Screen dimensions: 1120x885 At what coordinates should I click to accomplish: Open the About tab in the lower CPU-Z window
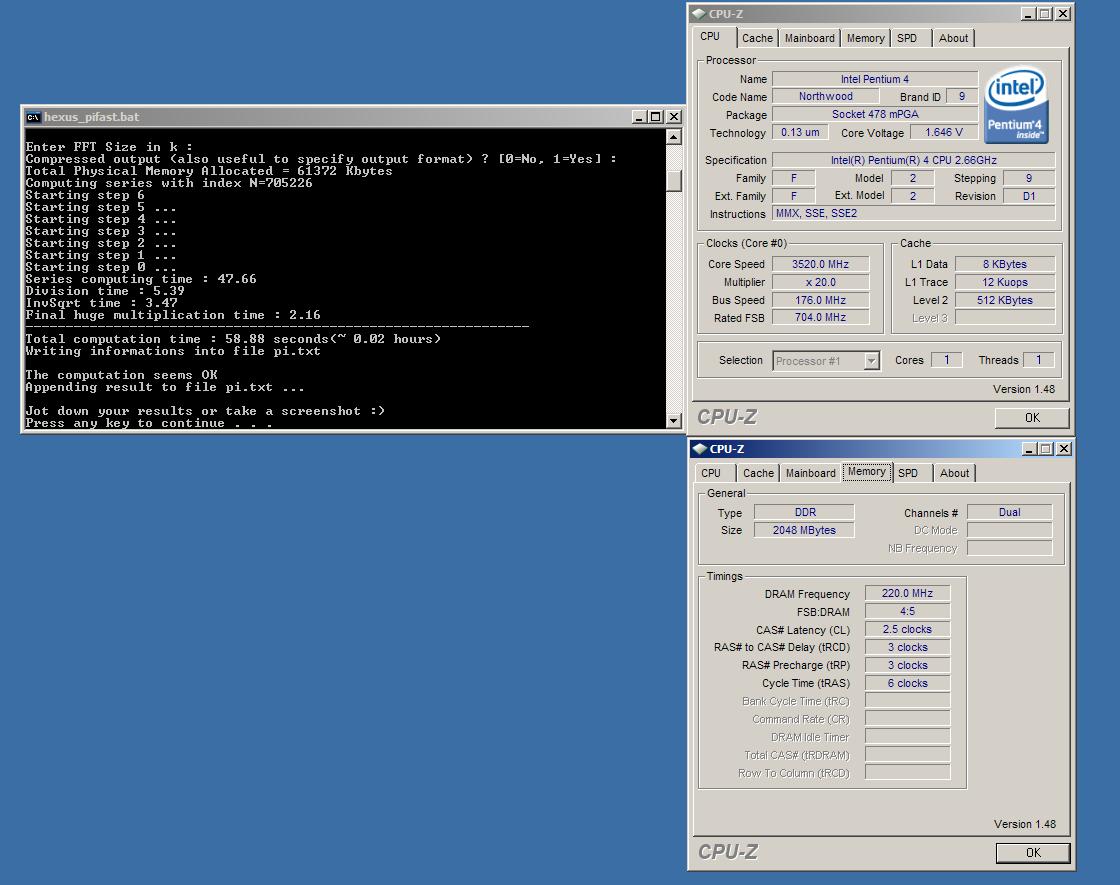[x=954, y=473]
